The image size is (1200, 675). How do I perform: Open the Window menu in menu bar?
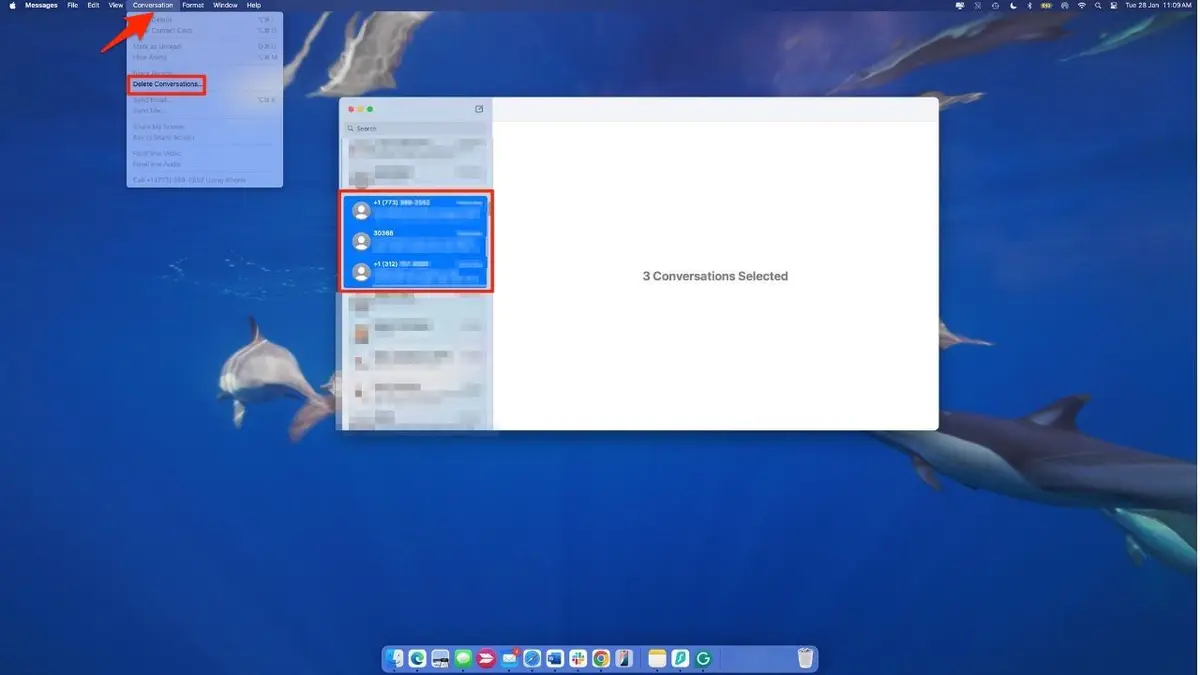pyautogui.click(x=225, y=5)
